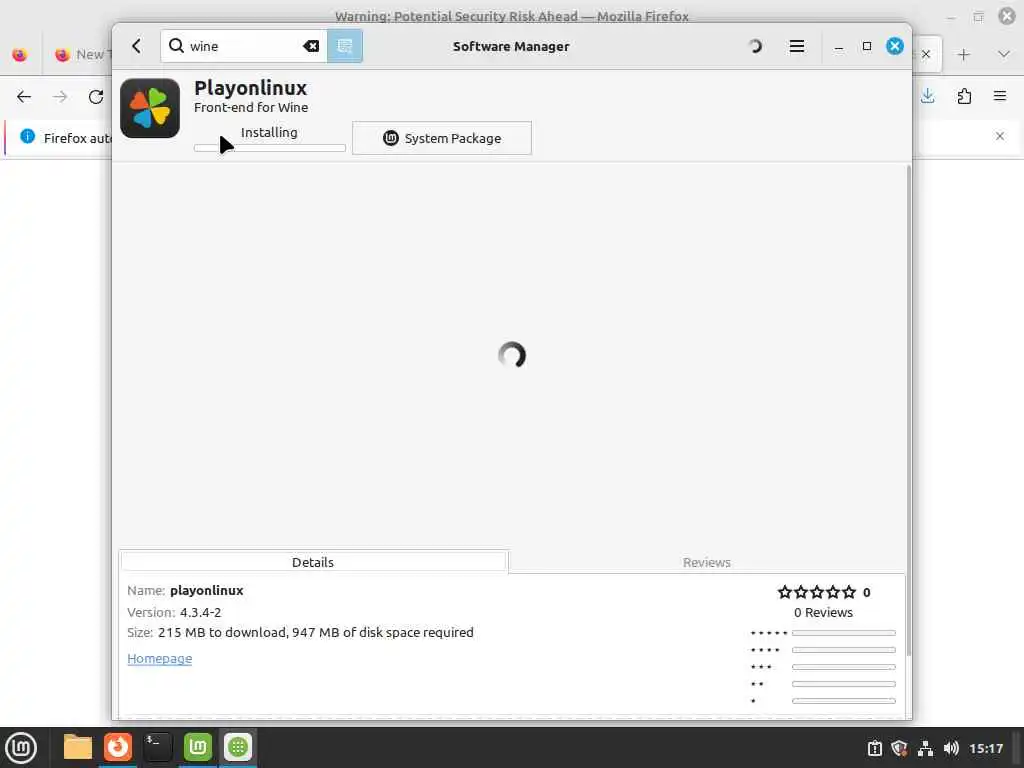The height and width of the screenshot is (768, 1024).
Task: Switch to the Reviews tab
Action: [707, 562]
